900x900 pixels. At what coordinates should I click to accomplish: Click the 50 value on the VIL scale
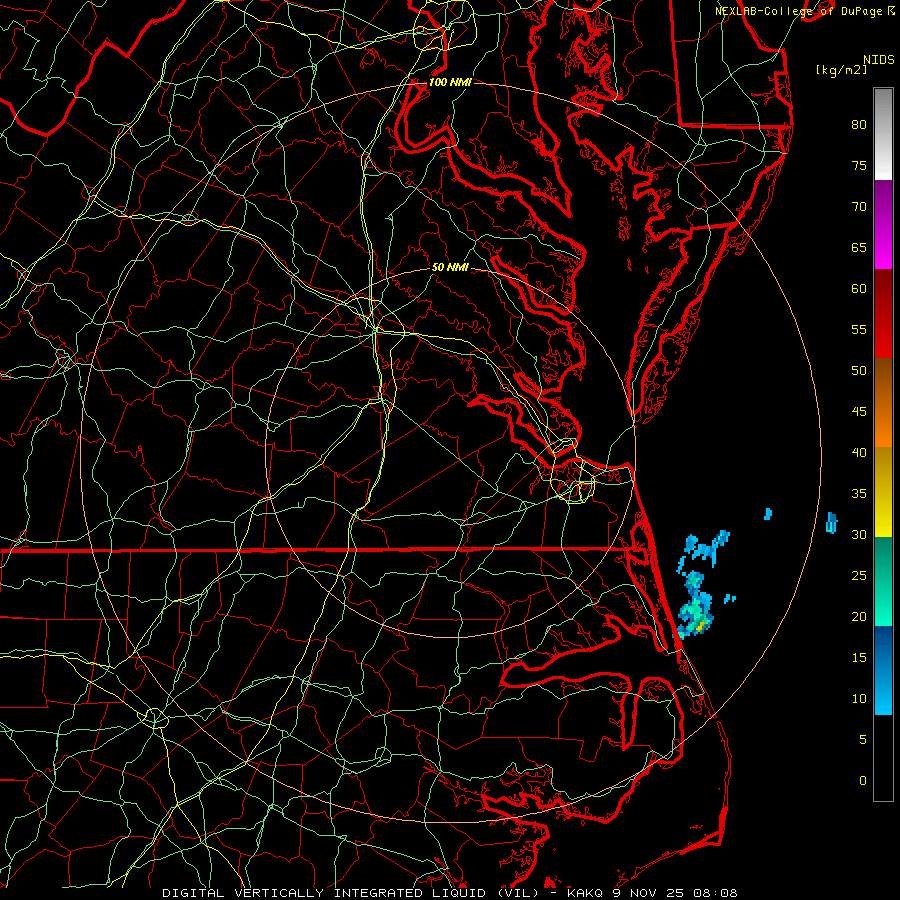[859, 370]
